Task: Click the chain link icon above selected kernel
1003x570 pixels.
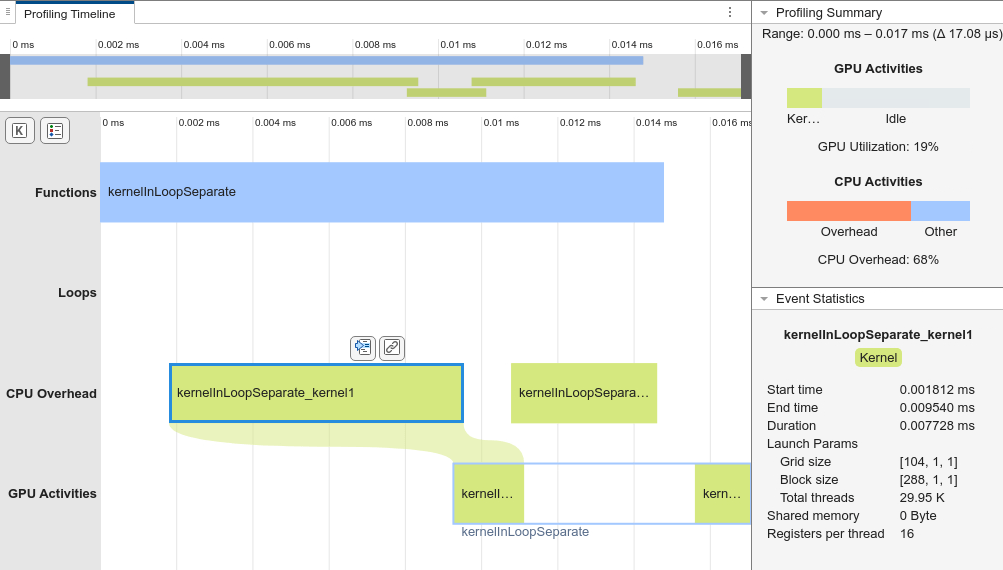Action: (392, 347)
